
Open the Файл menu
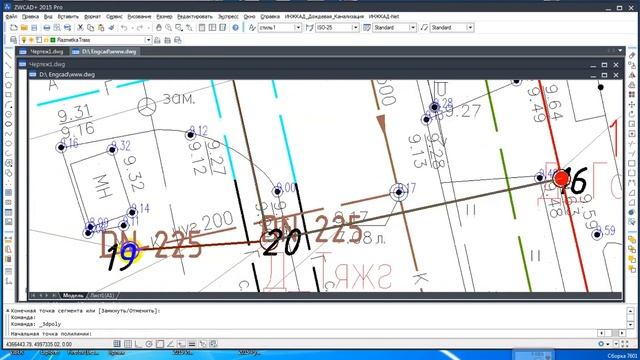pyautogui.click(x=11, y=16)
